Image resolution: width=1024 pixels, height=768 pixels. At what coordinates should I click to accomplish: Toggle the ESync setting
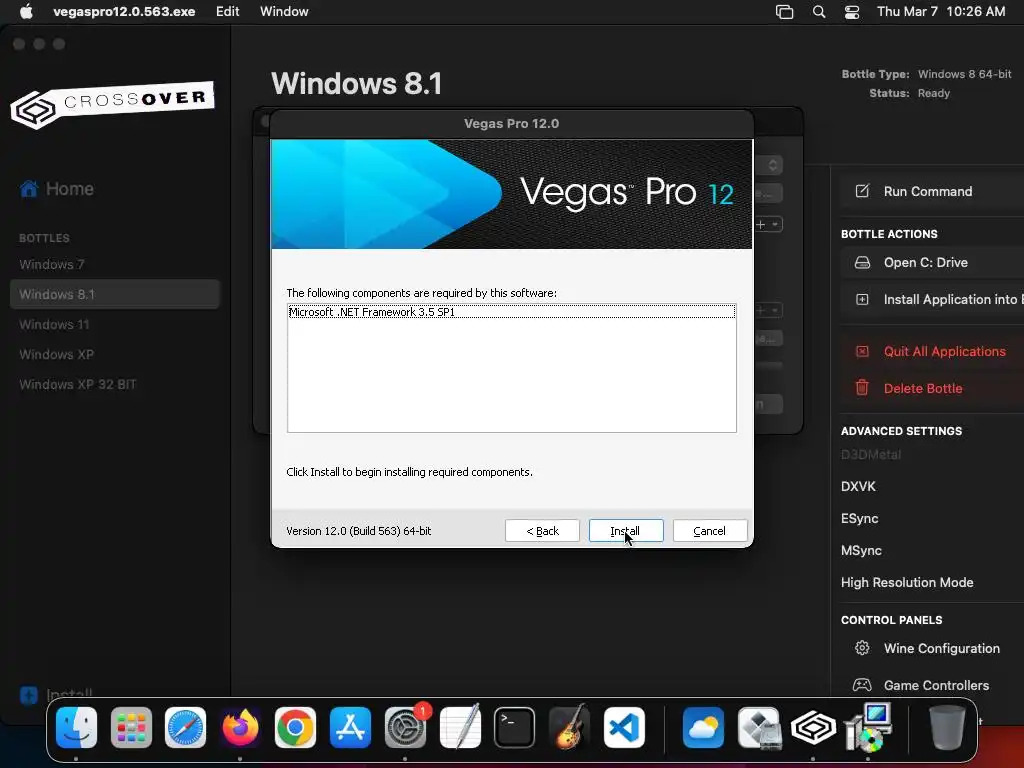tap(859, 519)
